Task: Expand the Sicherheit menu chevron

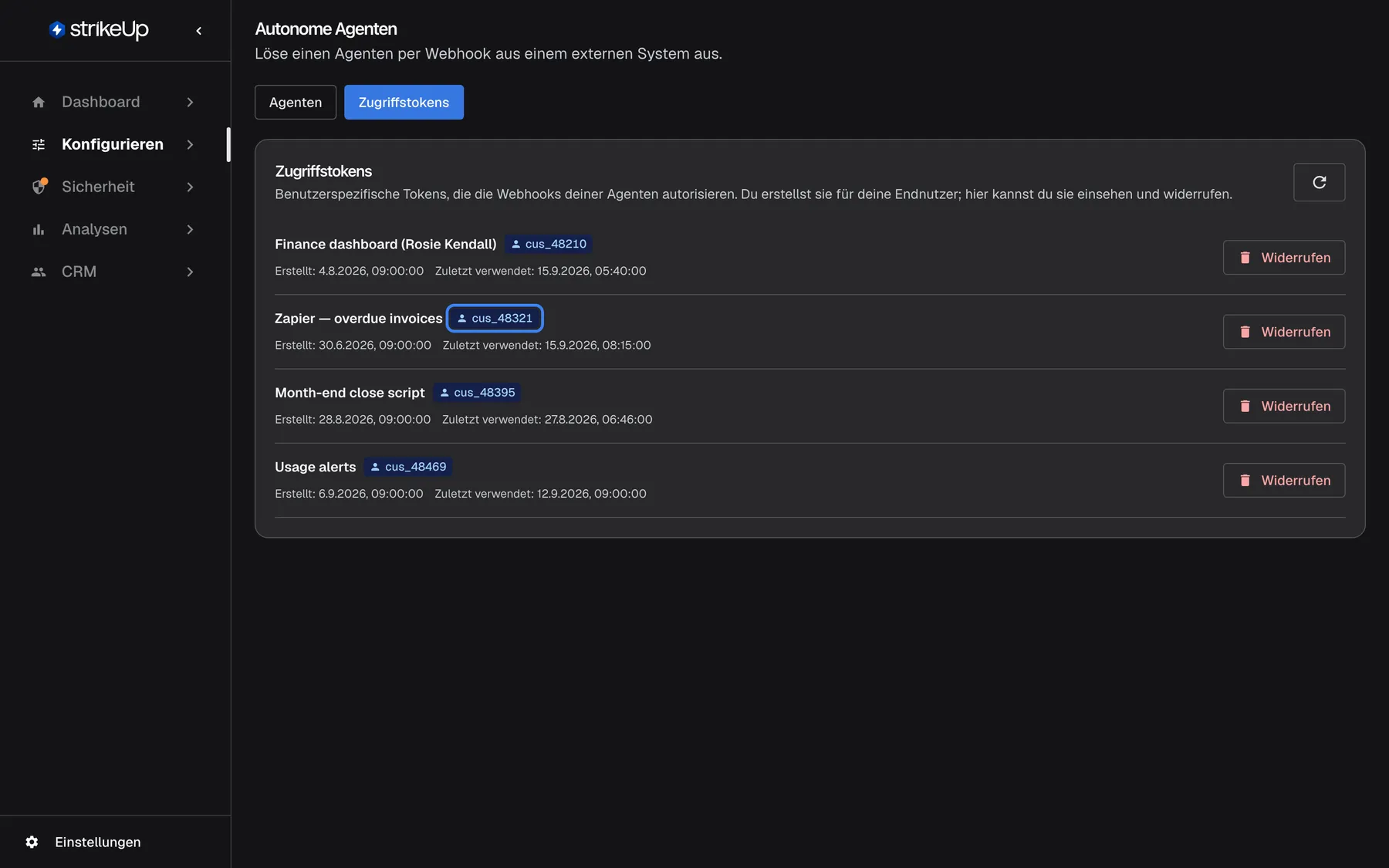Action: pyautogui.click(x=190, y=187)
